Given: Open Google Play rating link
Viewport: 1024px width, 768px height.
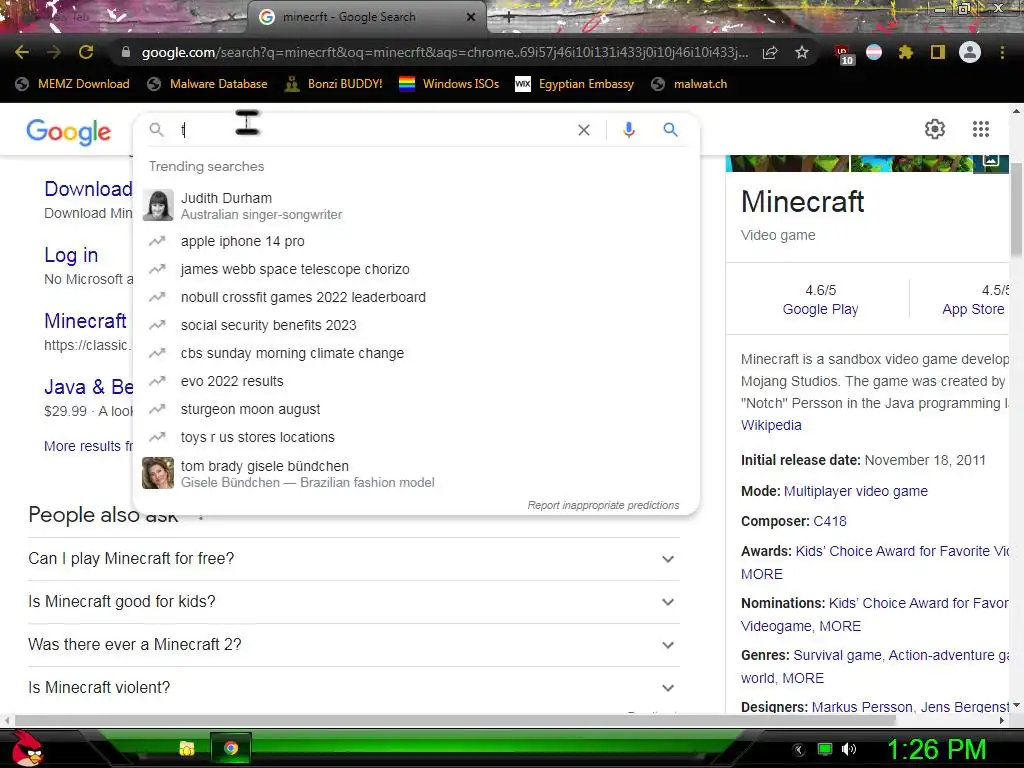Looking at the screenshot, I should (820, 310).
